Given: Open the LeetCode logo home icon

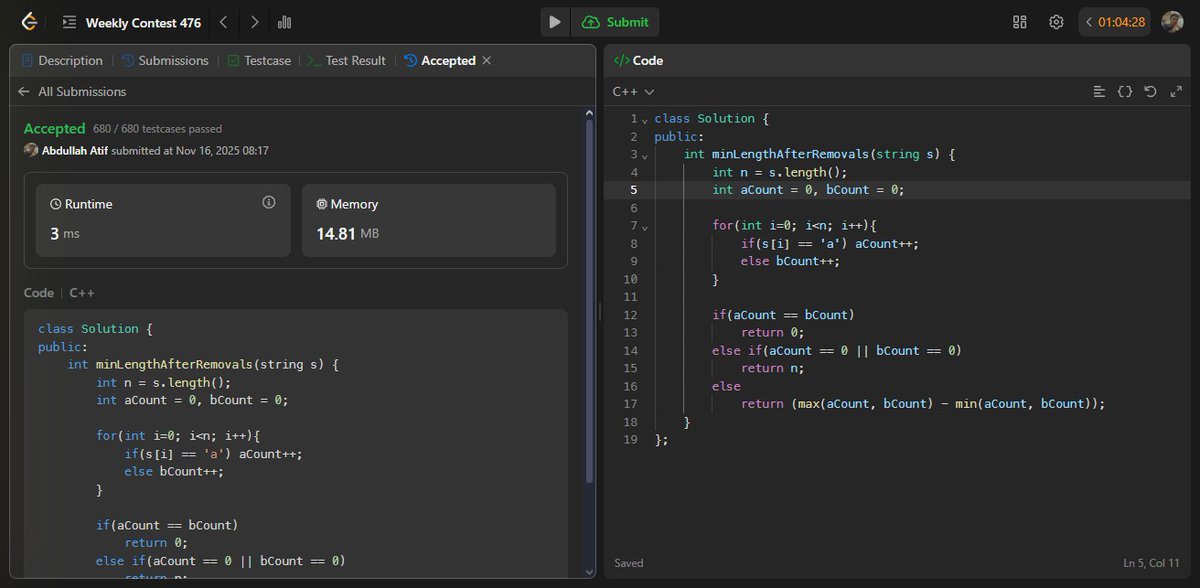Looking at the screenshot, I should pyautogui.click(x=29, y=22).
